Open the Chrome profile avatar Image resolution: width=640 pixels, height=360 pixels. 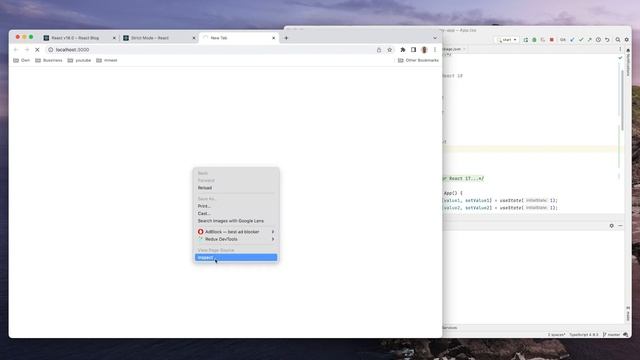pyautogui.click(x=424, y=50)
